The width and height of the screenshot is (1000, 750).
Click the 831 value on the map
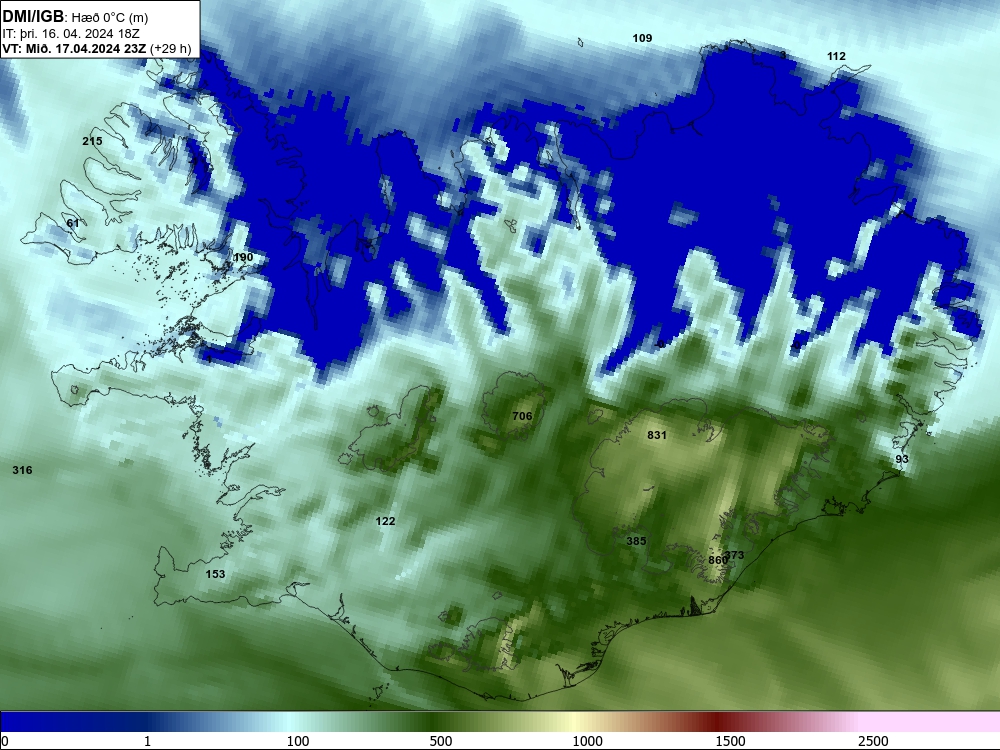coord(657,435)
